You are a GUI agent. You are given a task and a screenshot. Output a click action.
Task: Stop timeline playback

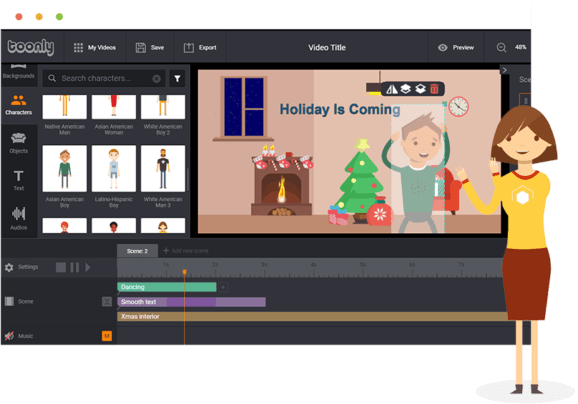tap(61, 267)
